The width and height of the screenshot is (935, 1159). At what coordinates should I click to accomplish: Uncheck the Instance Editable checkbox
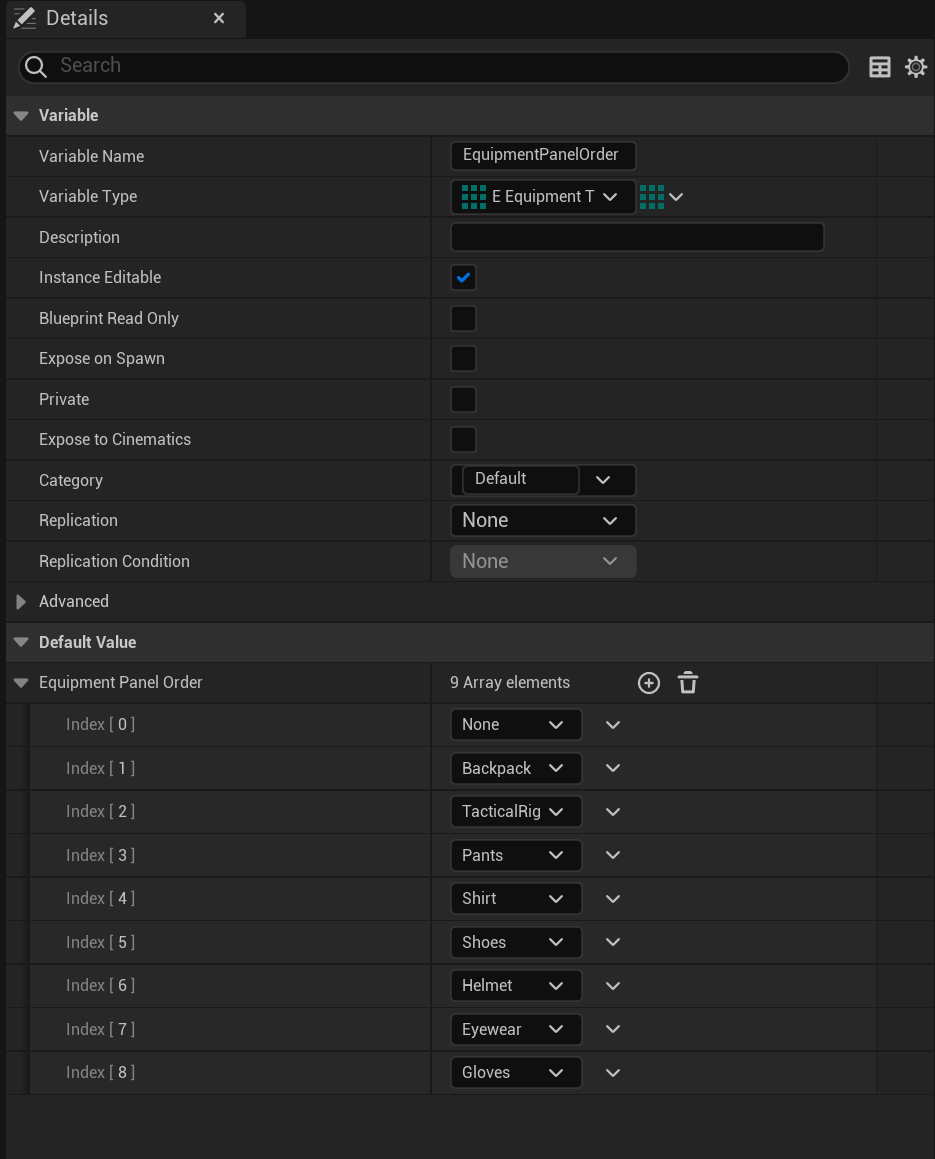pyautogui.click(x=463, y=278)
